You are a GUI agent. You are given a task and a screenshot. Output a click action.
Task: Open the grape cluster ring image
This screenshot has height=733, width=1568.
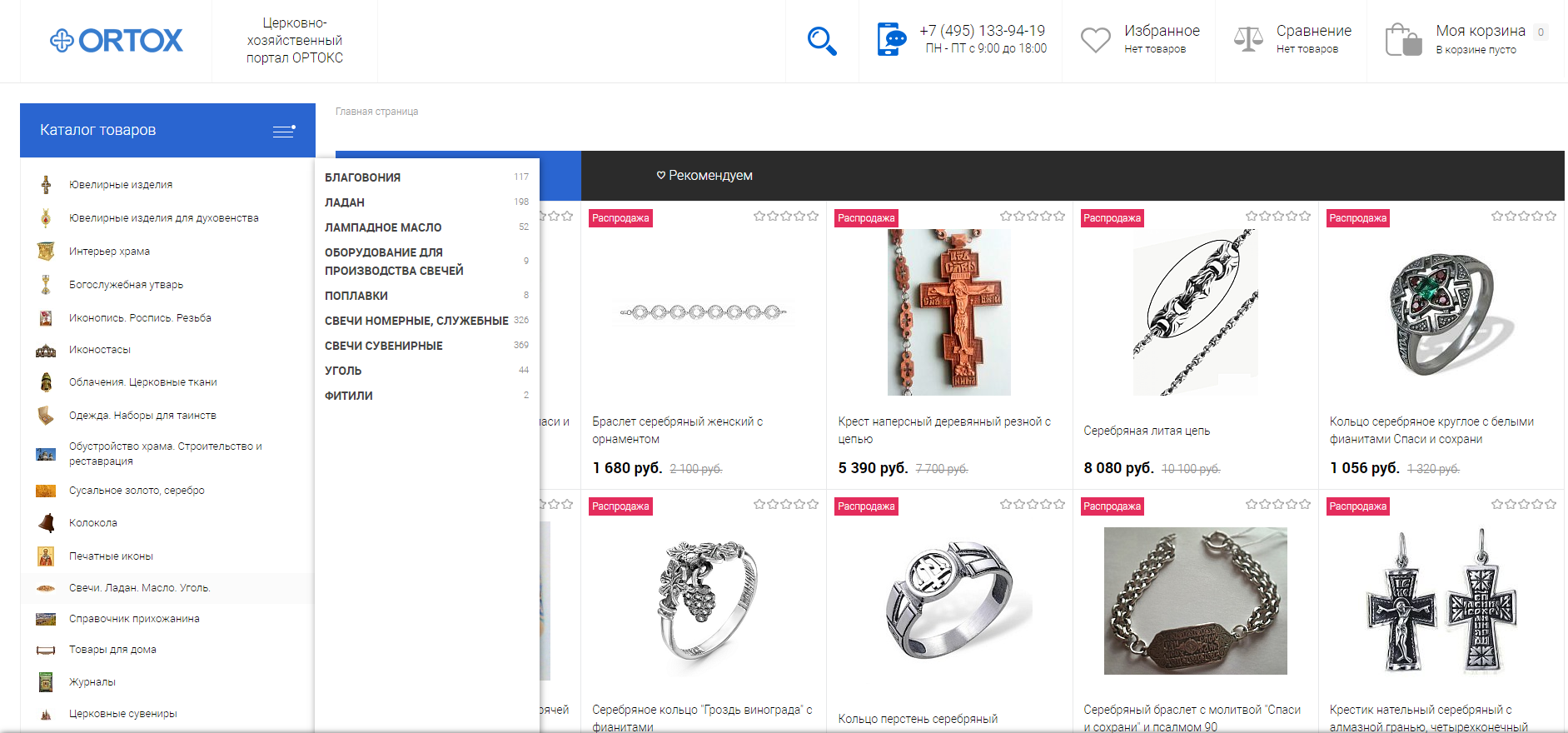708,601
